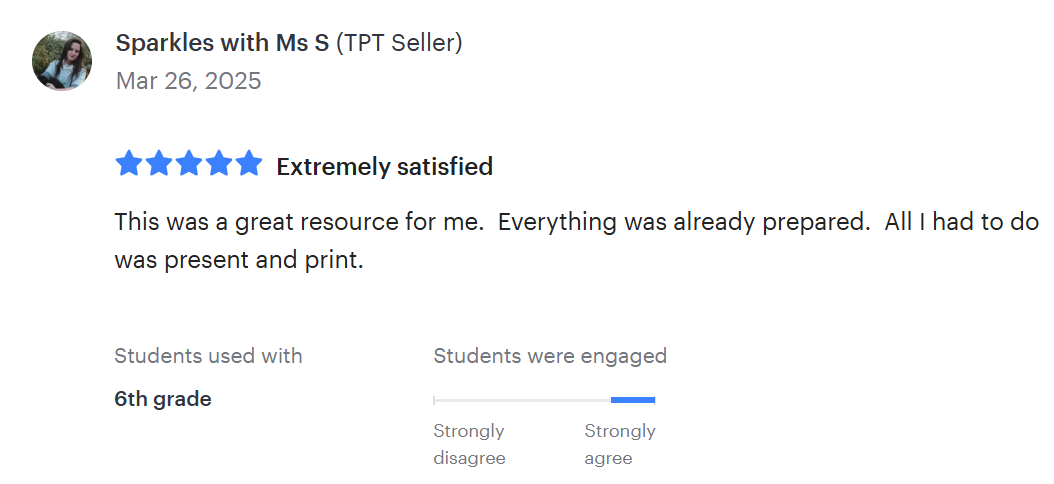Click the 6th grade value
The width and height of the screenshot is (1054, 484).
click(x=163, y=399)
